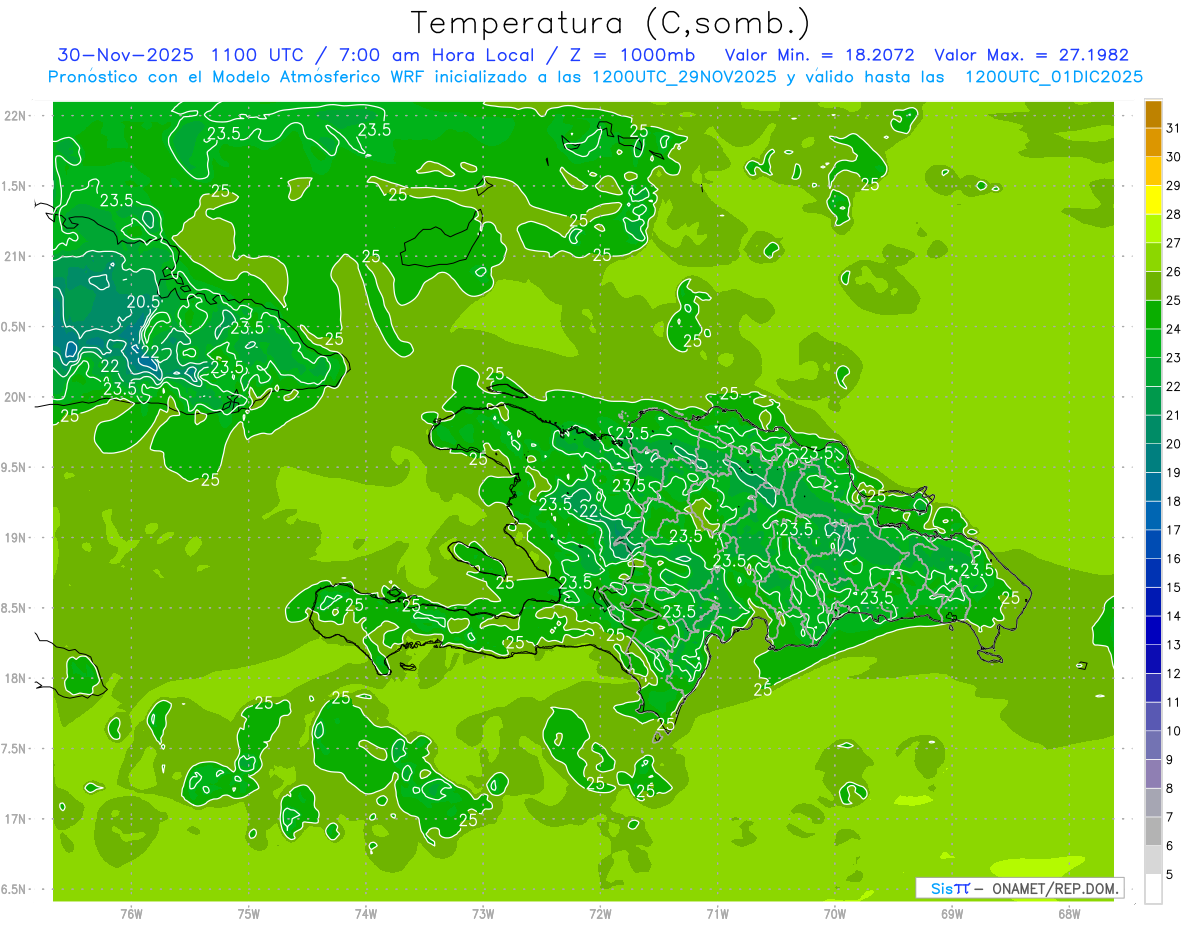Select the 20.5 contour label over Cuba

143,301
